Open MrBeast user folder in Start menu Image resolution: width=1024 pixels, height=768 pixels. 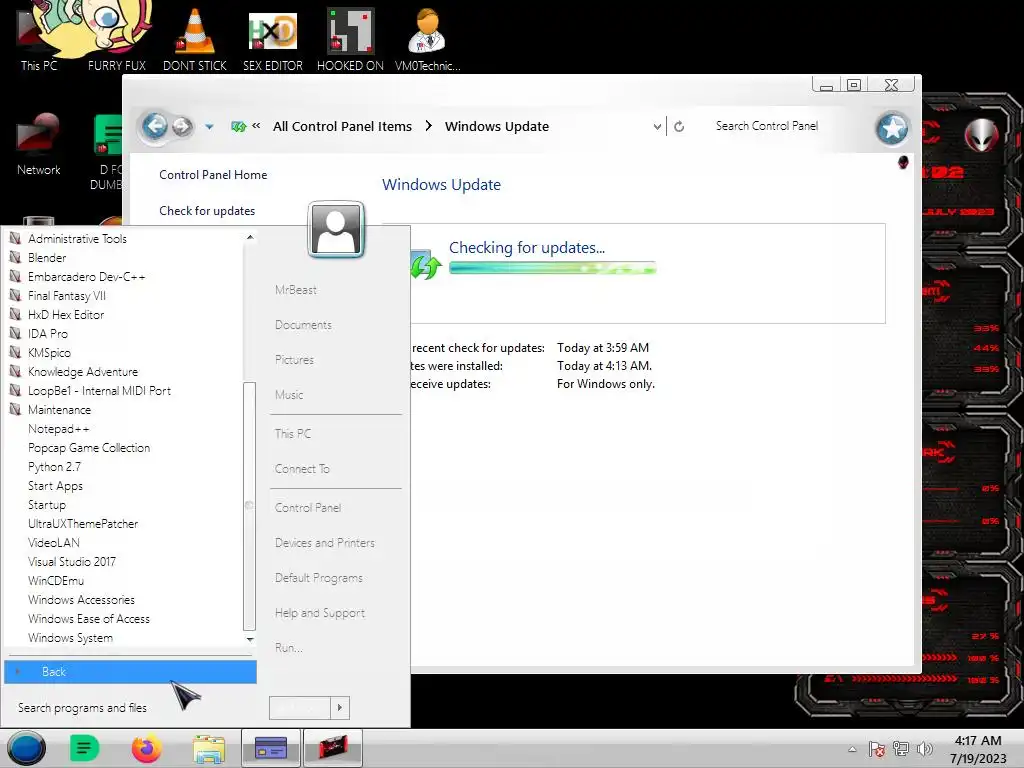point(296,290)
